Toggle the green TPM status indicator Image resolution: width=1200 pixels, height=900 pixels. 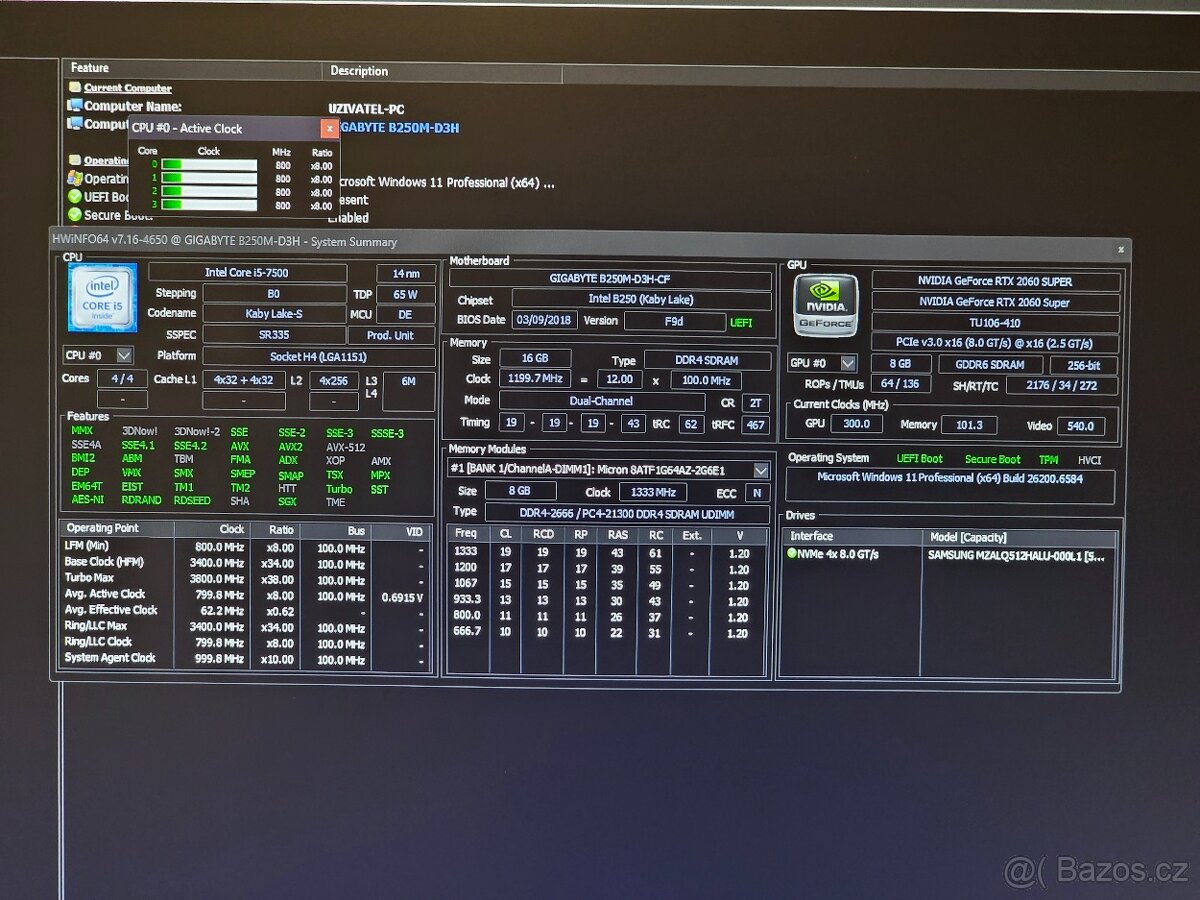point(1048,459)
